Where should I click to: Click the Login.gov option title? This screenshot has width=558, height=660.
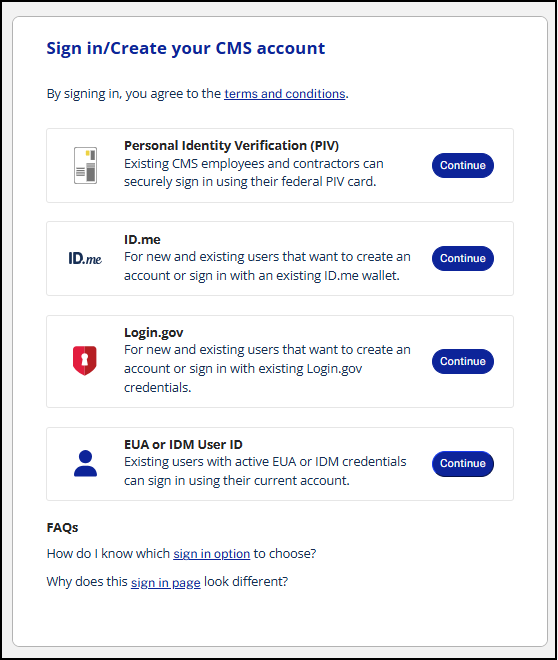click(154, 333)
